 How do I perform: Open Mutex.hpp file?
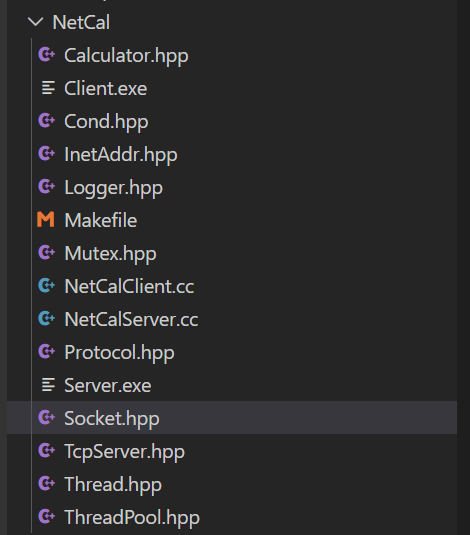click(111, 254)
